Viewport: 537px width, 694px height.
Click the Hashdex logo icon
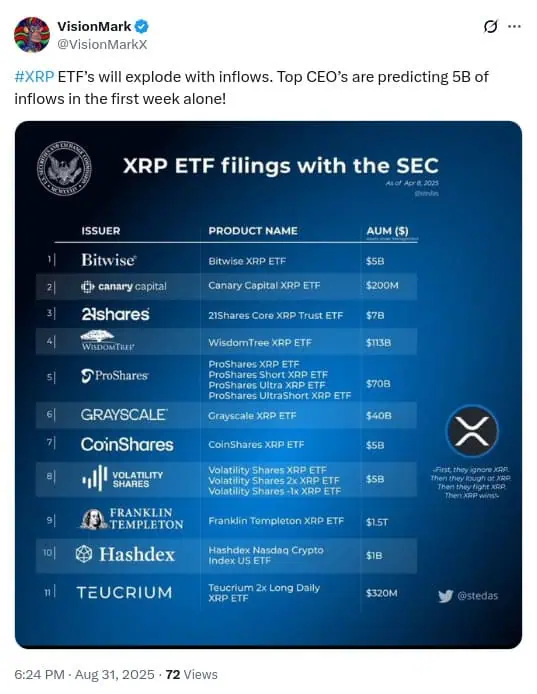point(84,554)
